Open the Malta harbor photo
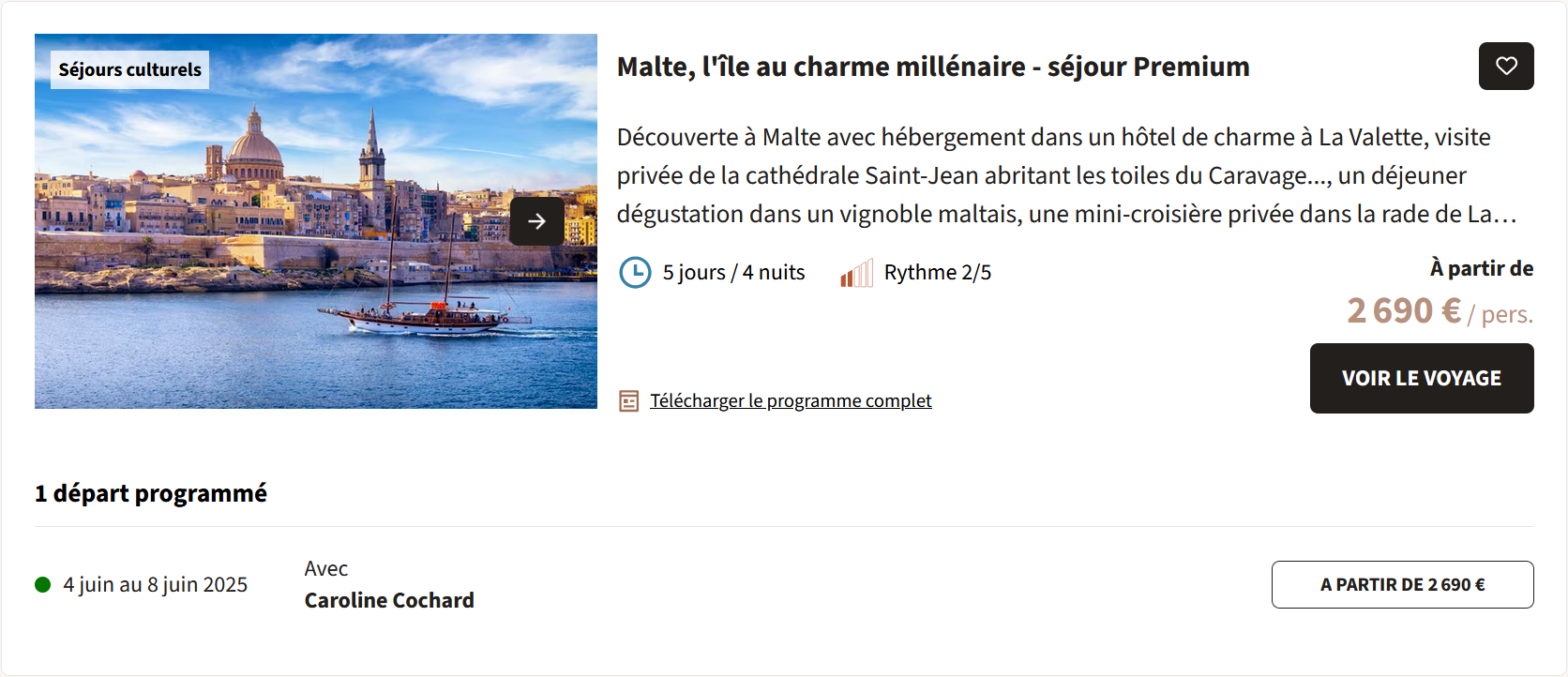The width and height of the screenshot is (1568, 677). (316, 221)
